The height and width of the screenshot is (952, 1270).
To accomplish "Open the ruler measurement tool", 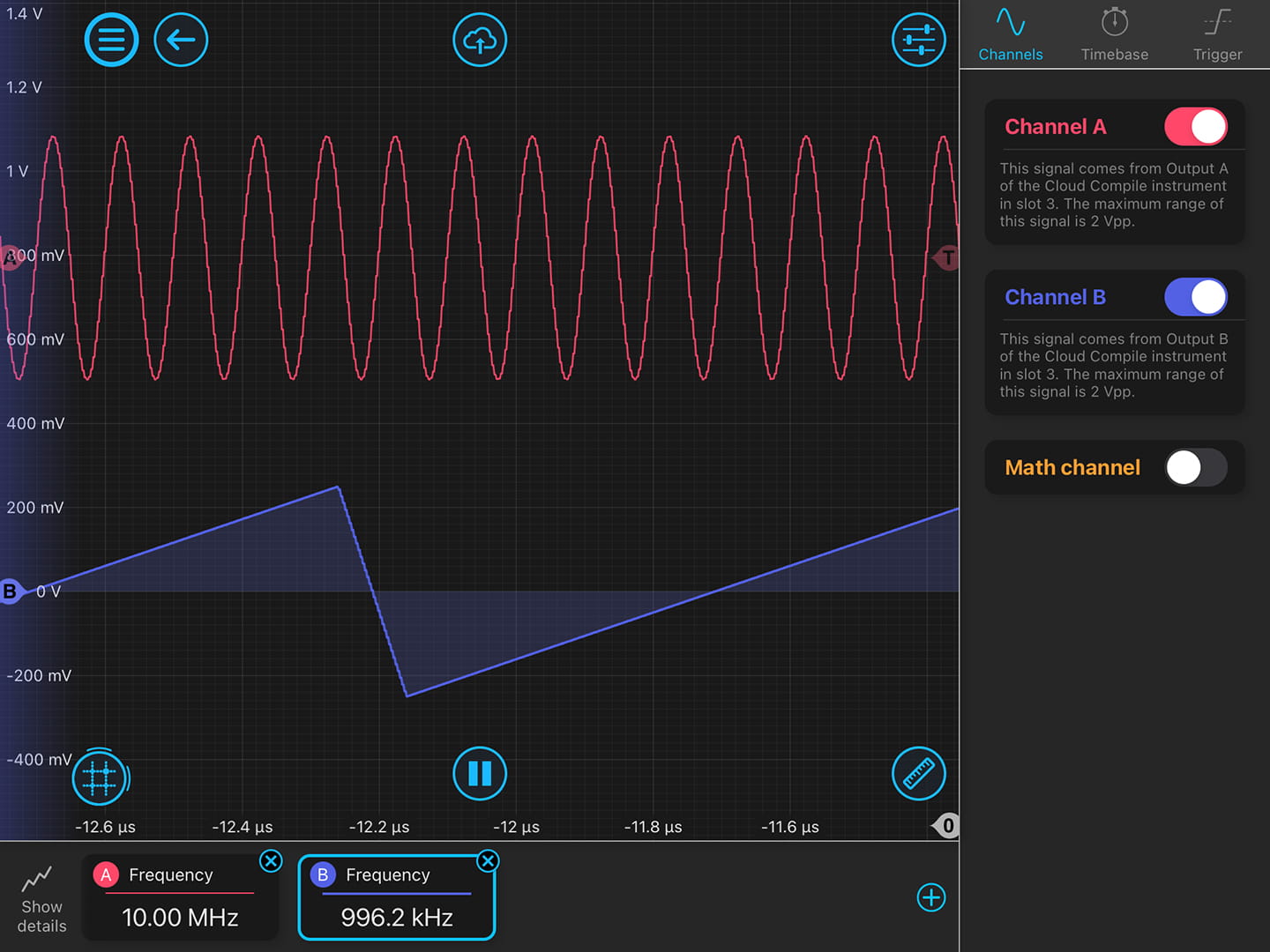I will pyautogui.click(x=918, y=774).
